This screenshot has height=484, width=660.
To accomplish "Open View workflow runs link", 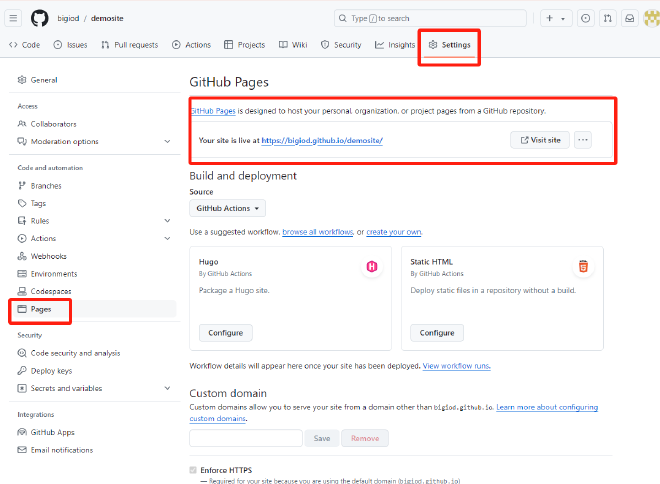I will point(456,366).
